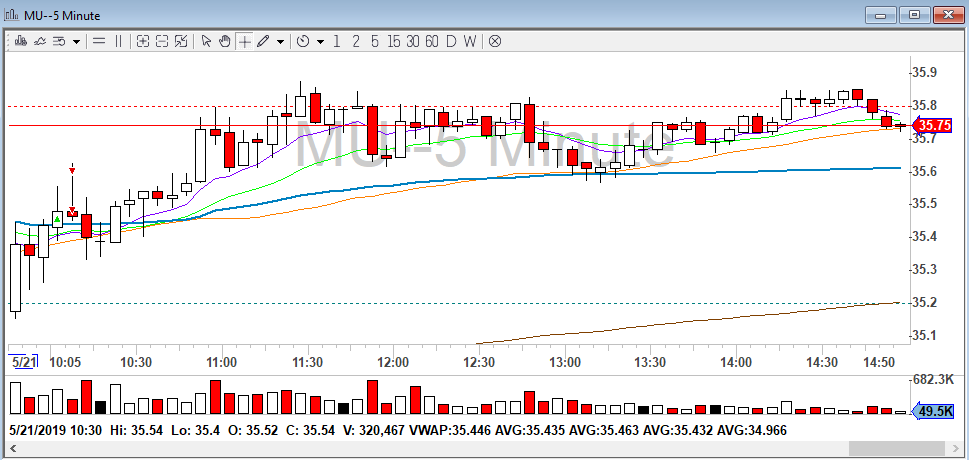Click the left scroll arrow
Screen dimensions: 969x460
click(12, 448)
